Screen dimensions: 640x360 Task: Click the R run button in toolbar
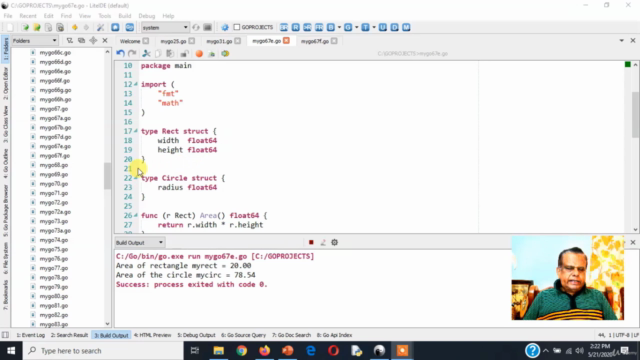coord(296,27)
